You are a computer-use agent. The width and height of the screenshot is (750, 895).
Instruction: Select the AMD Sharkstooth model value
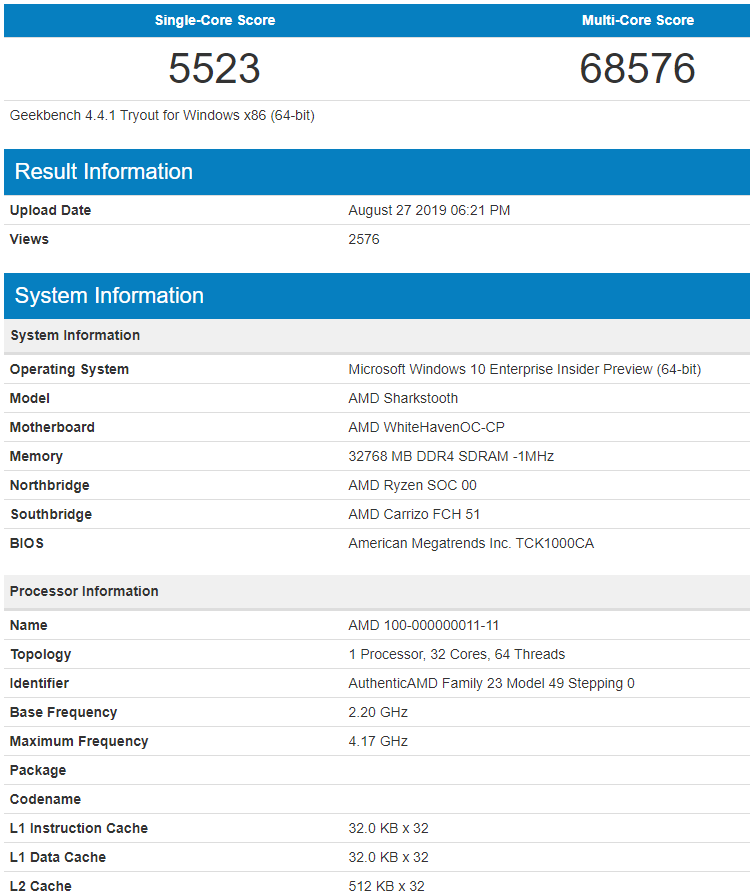[403, 398]
